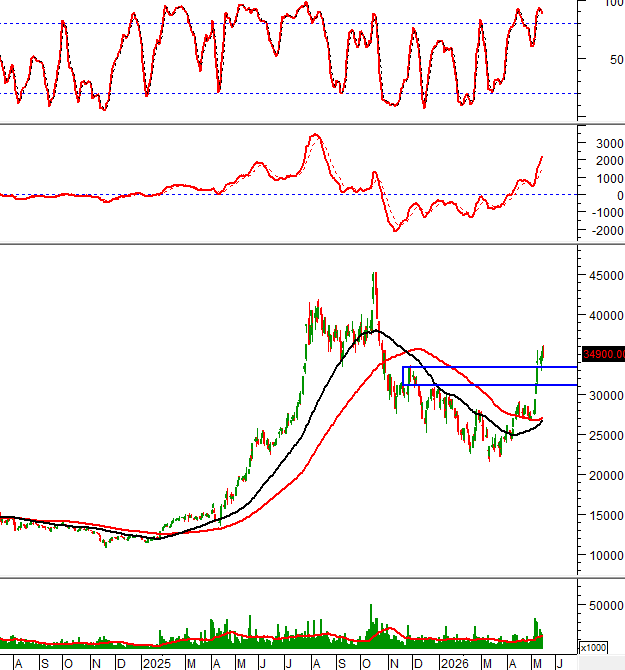Click the 50 level on oscillator axis

click(616, 59)
